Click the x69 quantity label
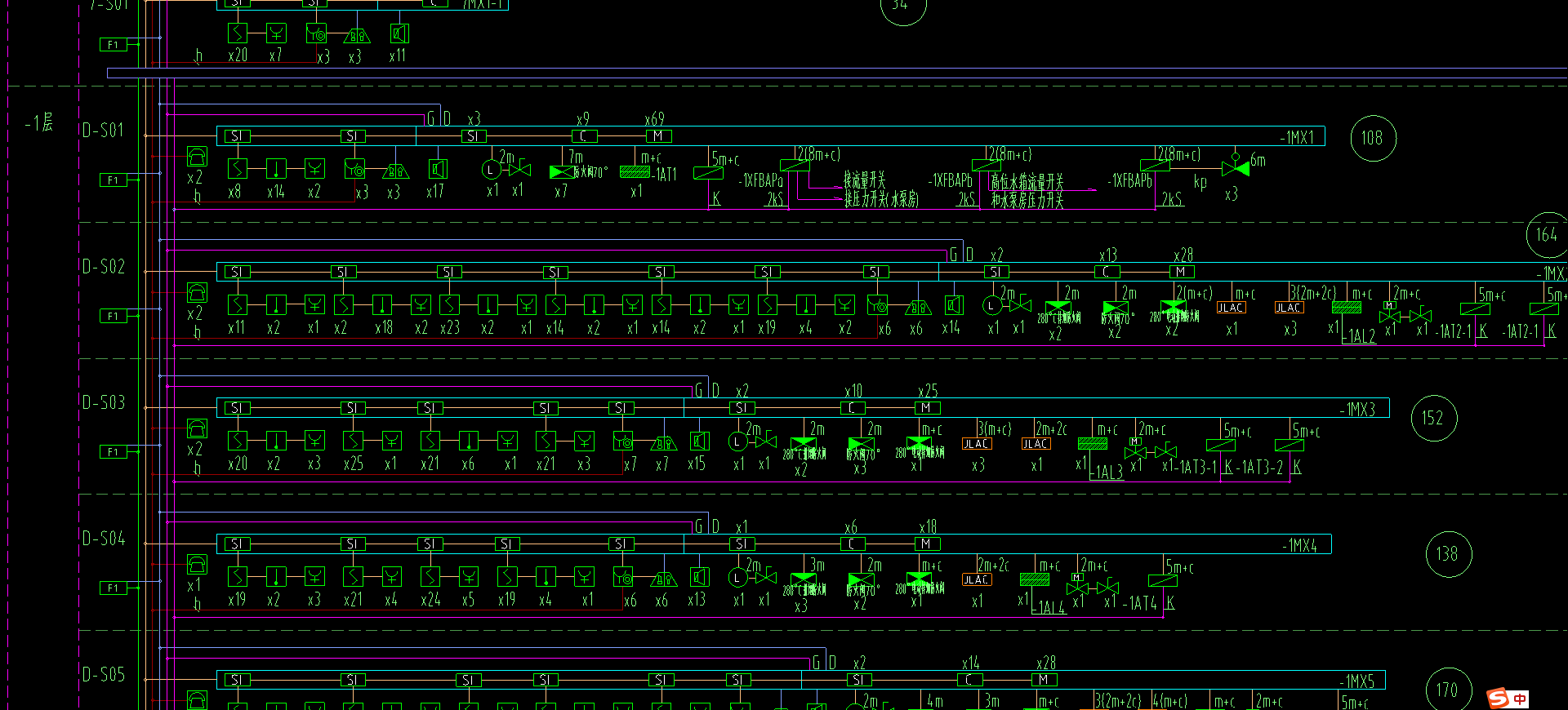1568x710 pixels. pyautogui.click(x=654, y=119)
